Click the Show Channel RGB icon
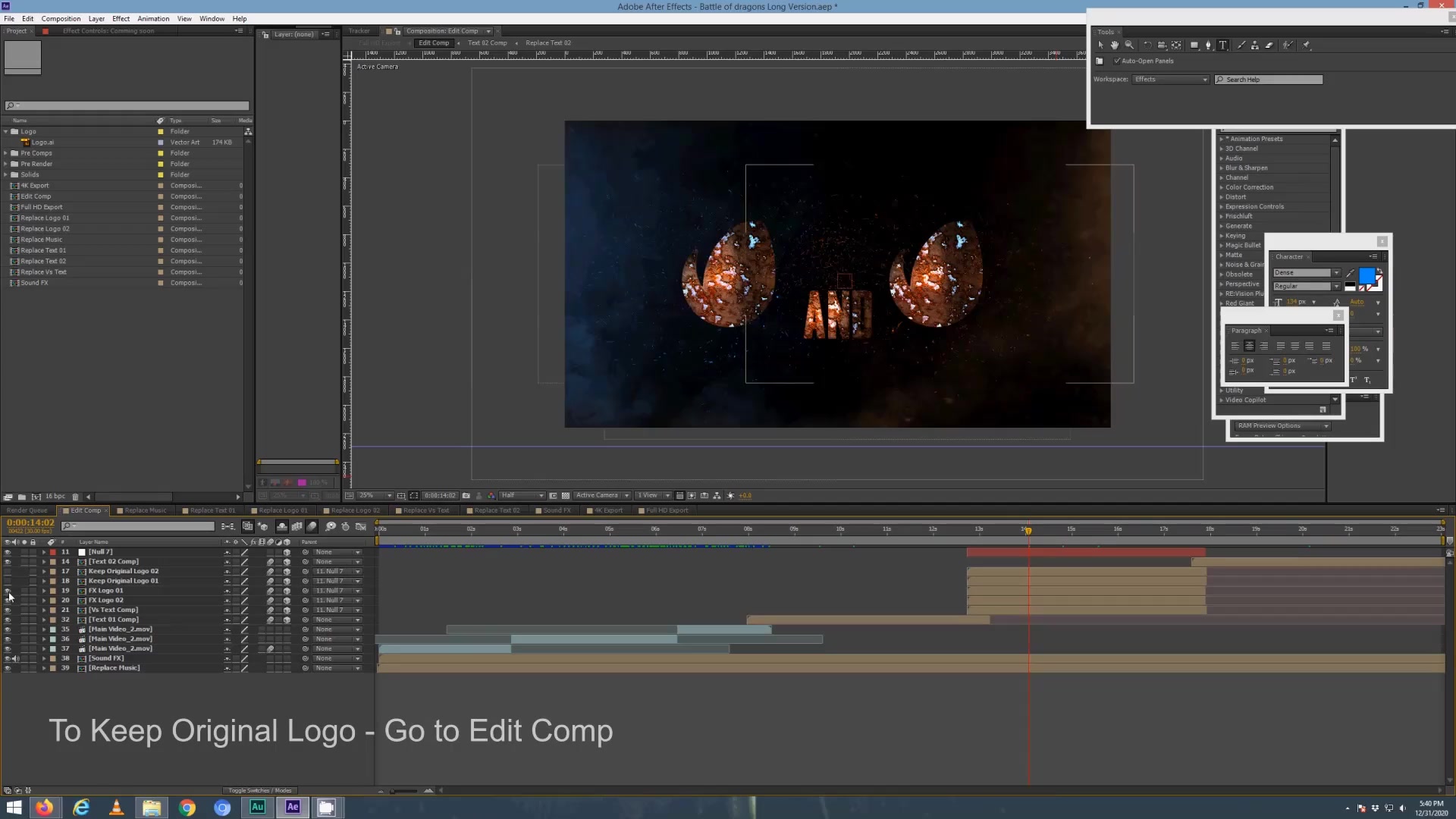Image resolution: width=1456 pixels, height=819 pixels. (x=491, y=496)
